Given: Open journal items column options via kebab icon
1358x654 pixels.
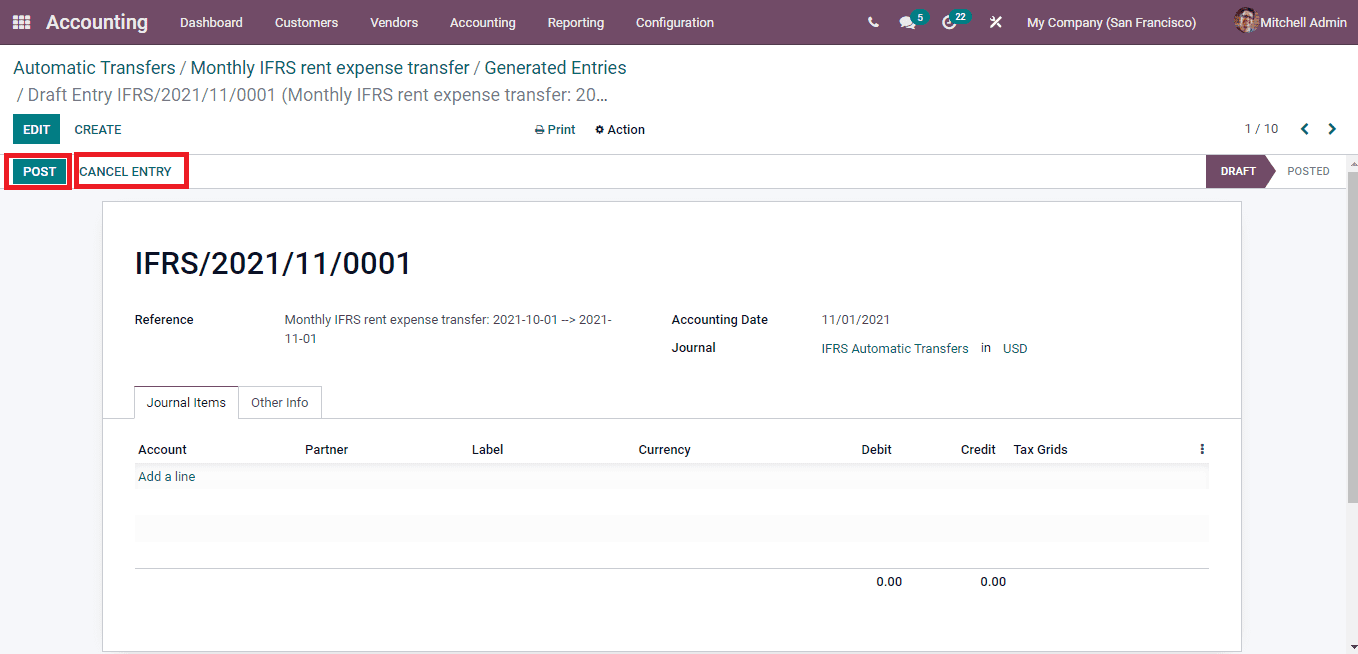Looking at the screenshot, I should (x=1202, y=448).
